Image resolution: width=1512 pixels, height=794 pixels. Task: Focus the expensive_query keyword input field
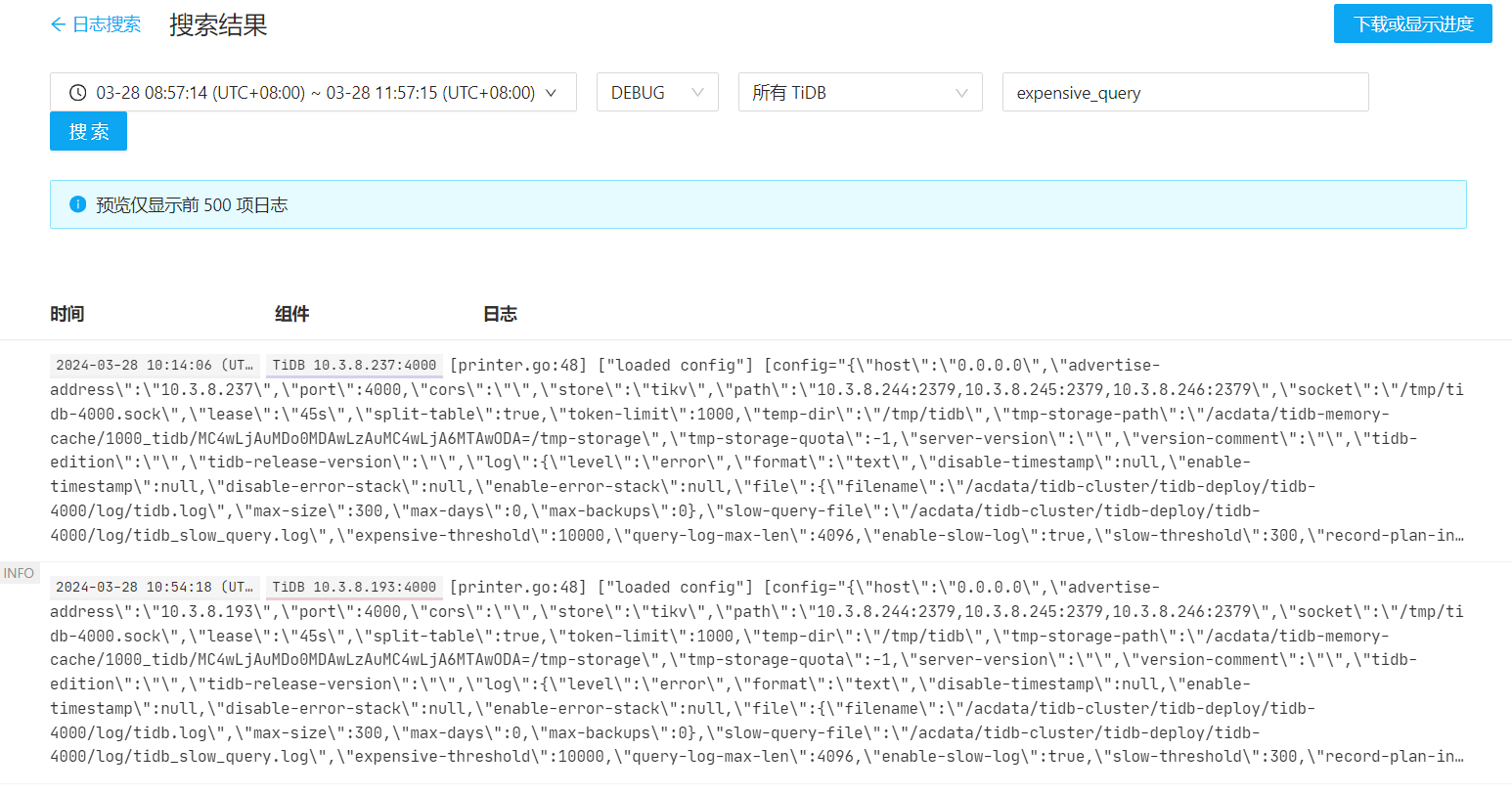pos(1185,92)
